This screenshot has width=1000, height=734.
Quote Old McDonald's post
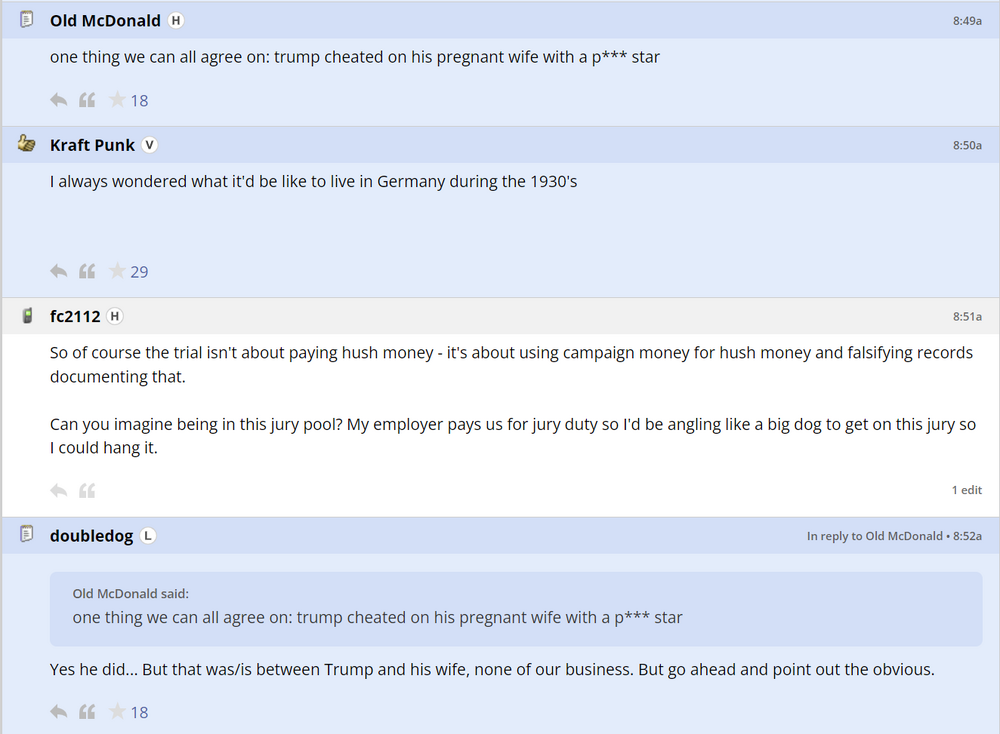pyautogui.click(x=87, y=100)
